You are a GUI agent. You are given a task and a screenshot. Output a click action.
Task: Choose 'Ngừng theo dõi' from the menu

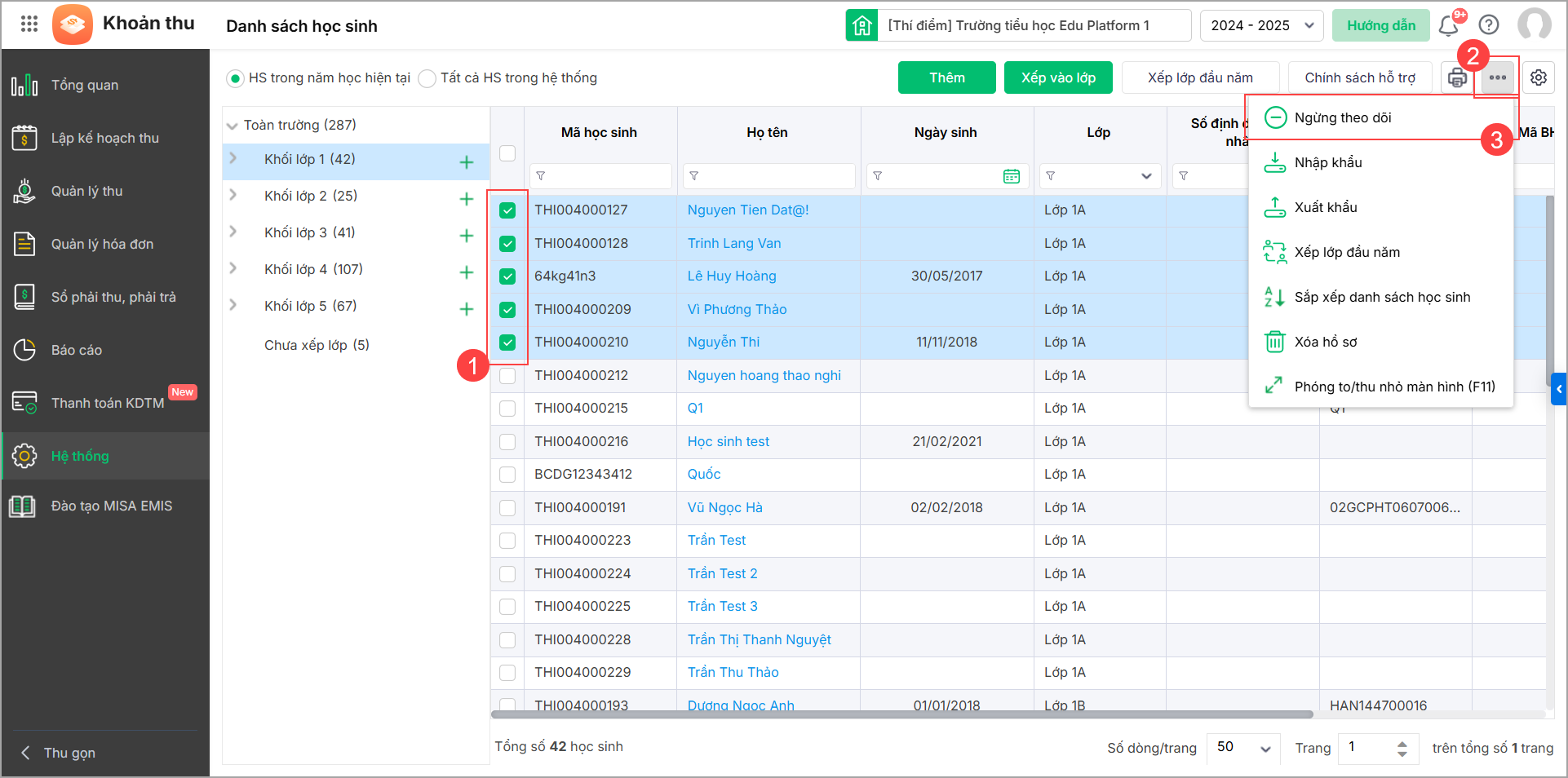point(1343,117)
